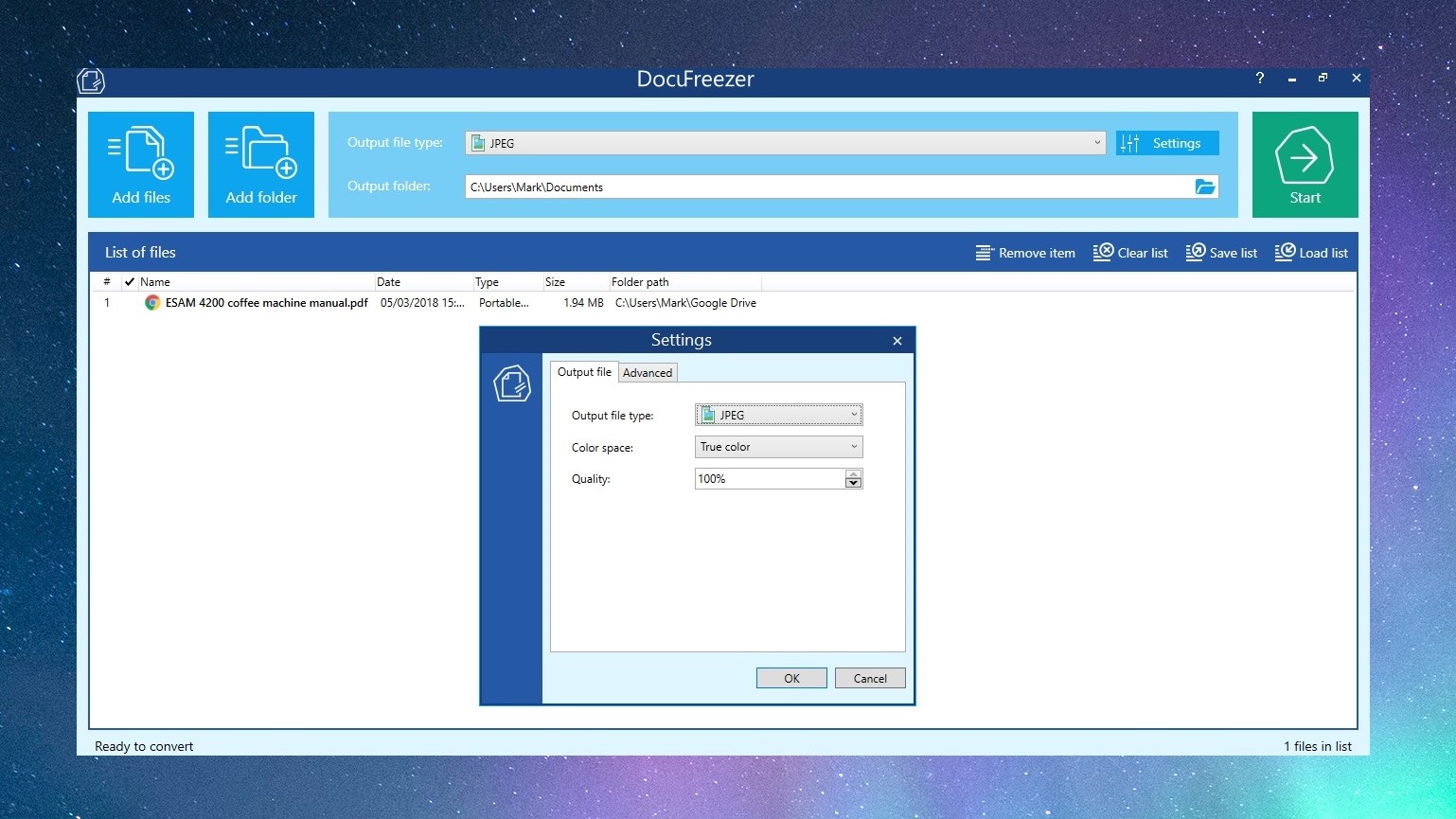Viewport: 1456px width, 819px height.
Task: Restore down the DocuFreezer window
Action: click(x=1323, y=79)
